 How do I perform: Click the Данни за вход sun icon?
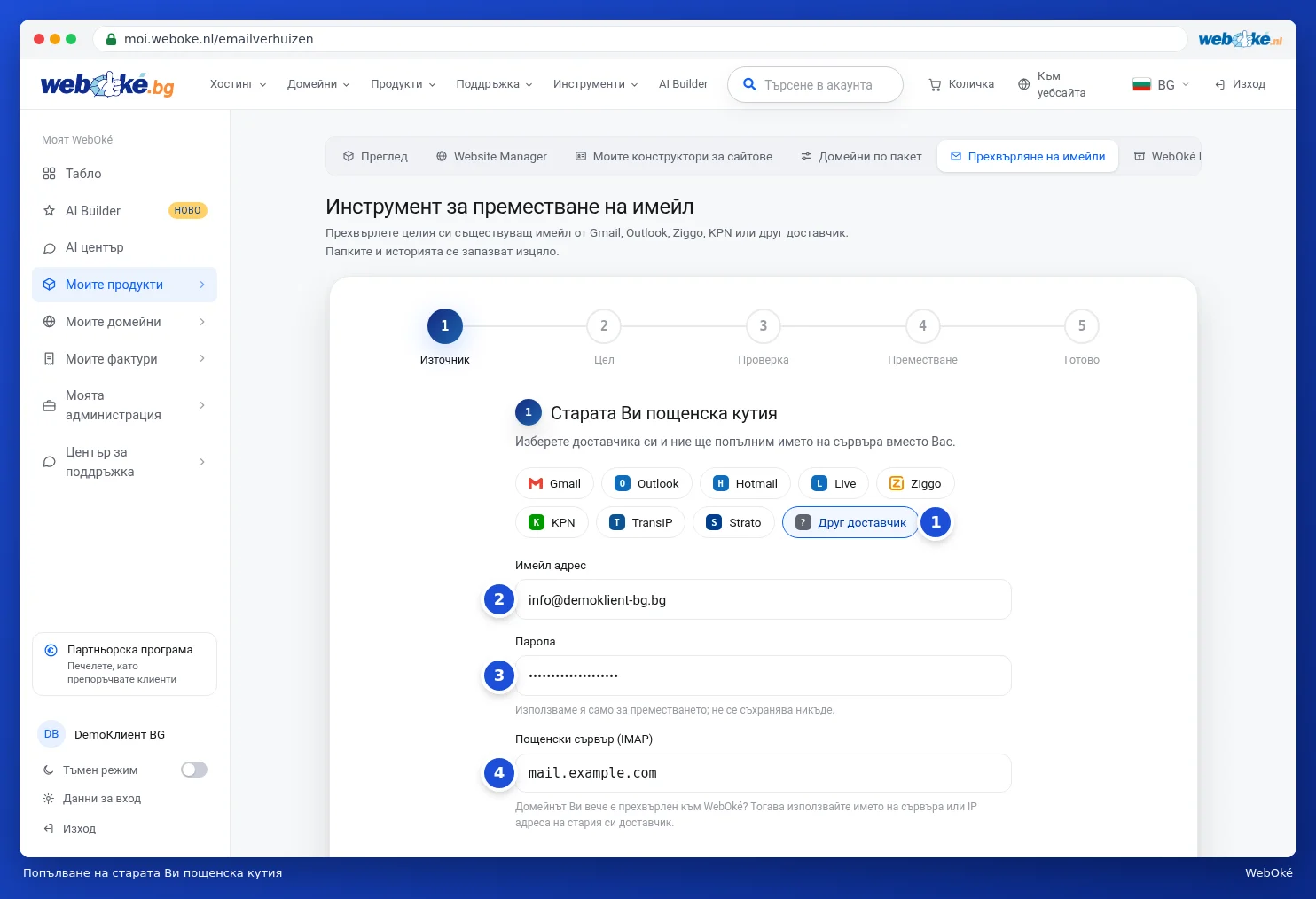pos(49,799)
